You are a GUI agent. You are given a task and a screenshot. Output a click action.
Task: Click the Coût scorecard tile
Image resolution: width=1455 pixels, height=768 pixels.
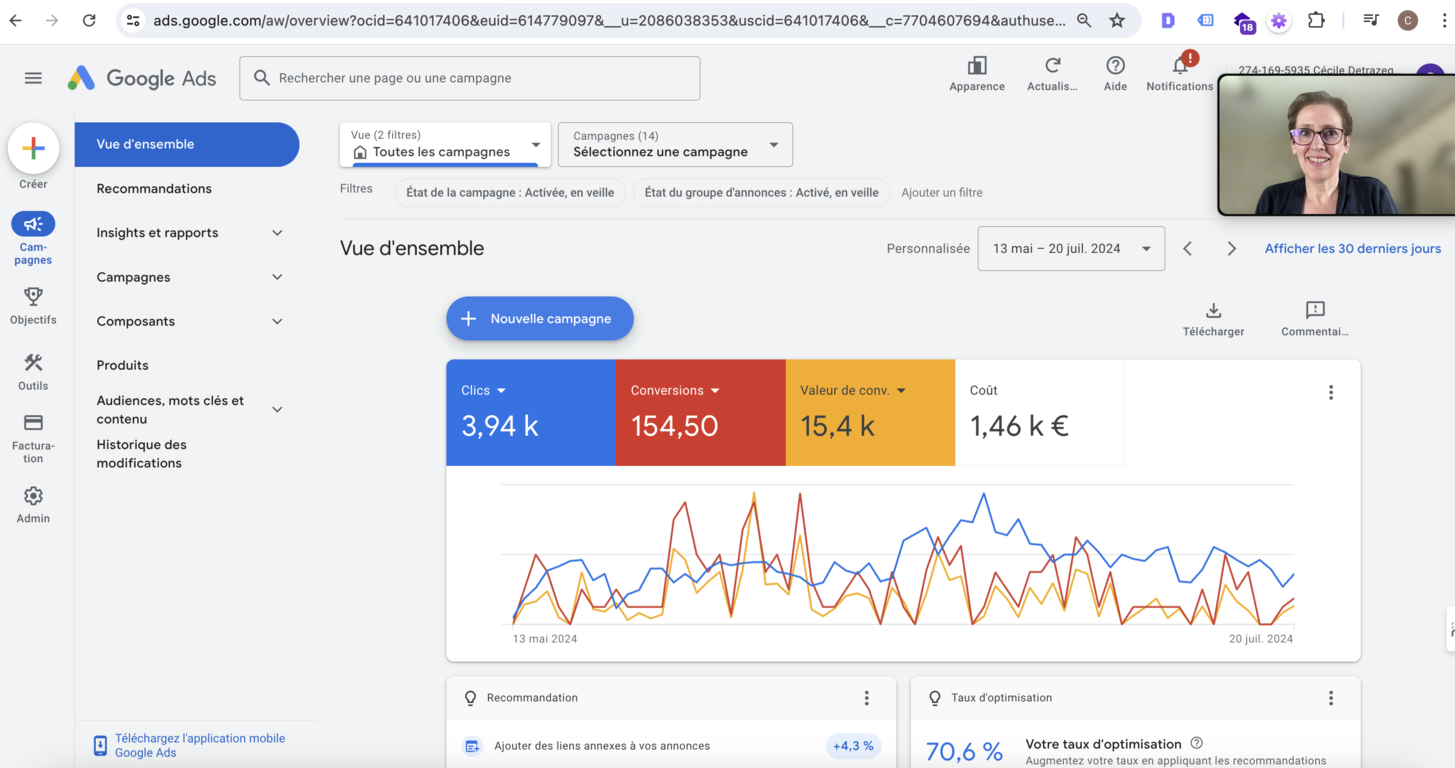1040,413
